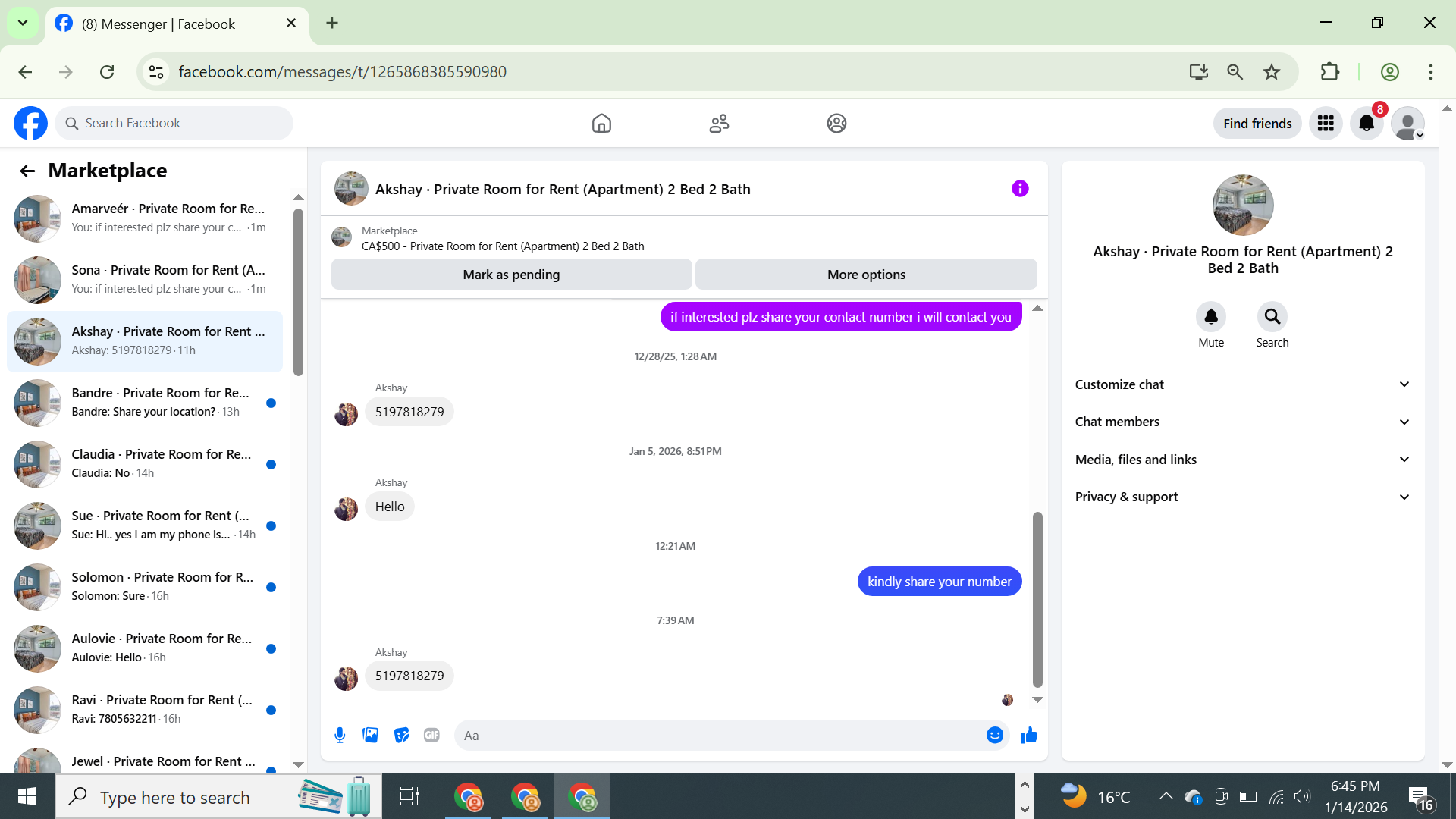Open the Facebook menu grid icon
This screenshot has width=1456, height=819.
click(1326, 123)
